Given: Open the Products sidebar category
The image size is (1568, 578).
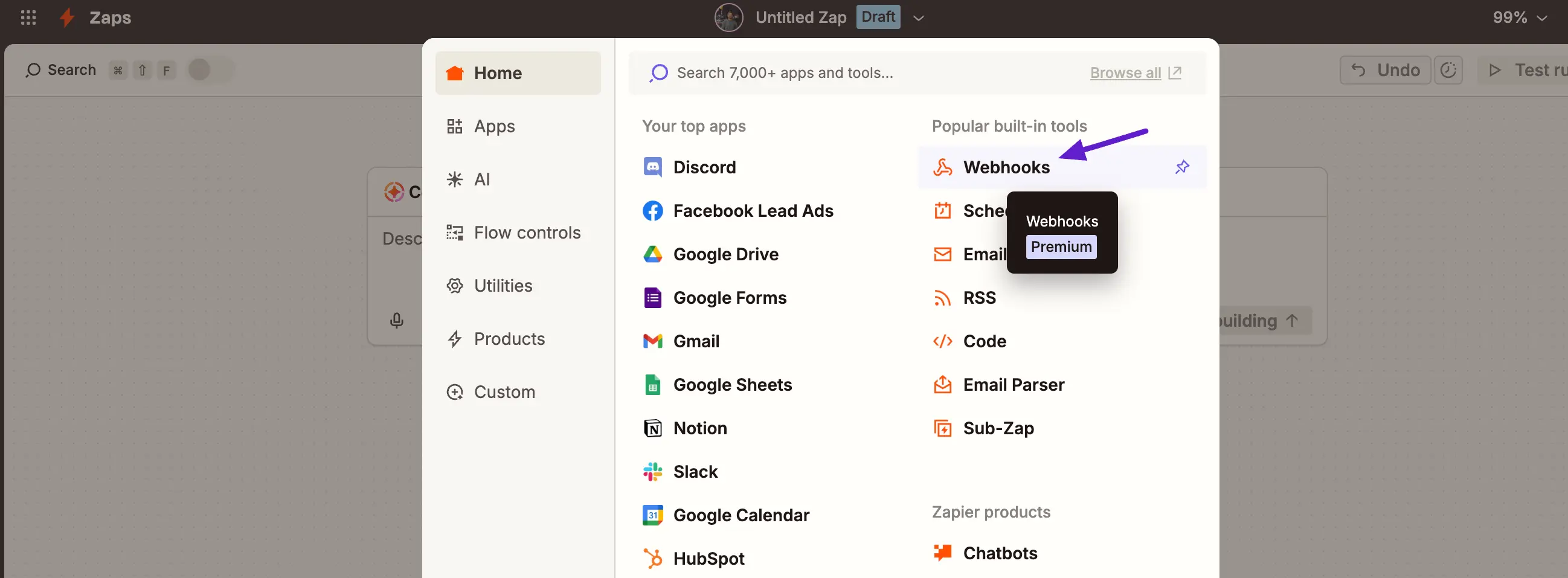Looking at the screenshot, I should coord(518,339).
